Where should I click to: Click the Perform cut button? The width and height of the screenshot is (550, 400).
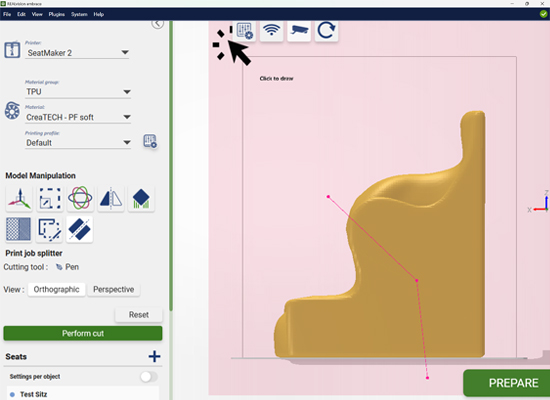click(x=83, y=333)
